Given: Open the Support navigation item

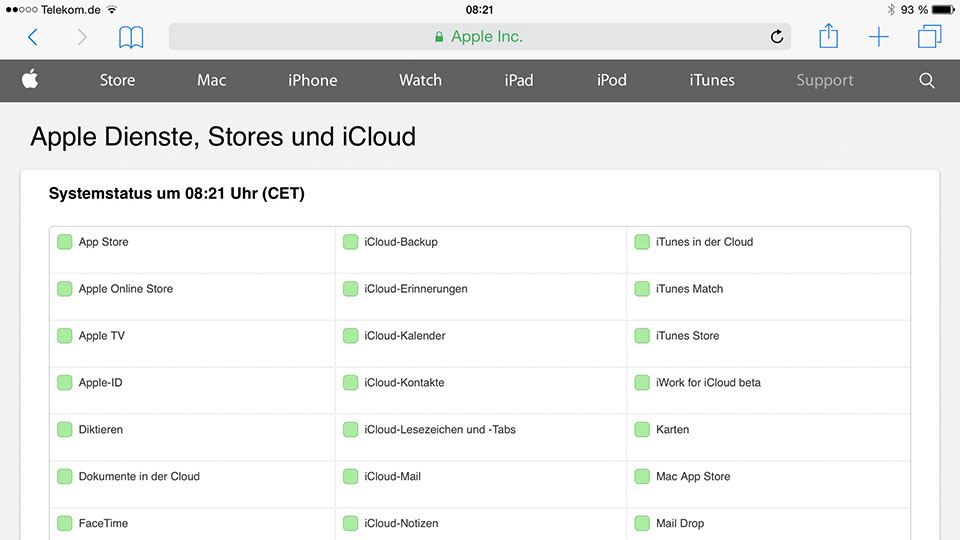Looking at the screenshot, I should 824,81.
